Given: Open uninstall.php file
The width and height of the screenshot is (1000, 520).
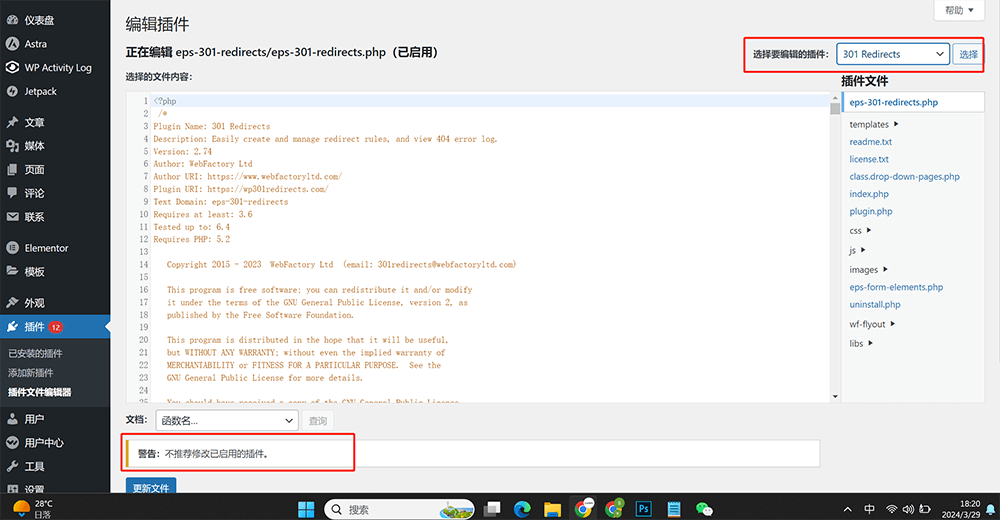Looking at the screenshot, I should [875, 304].
